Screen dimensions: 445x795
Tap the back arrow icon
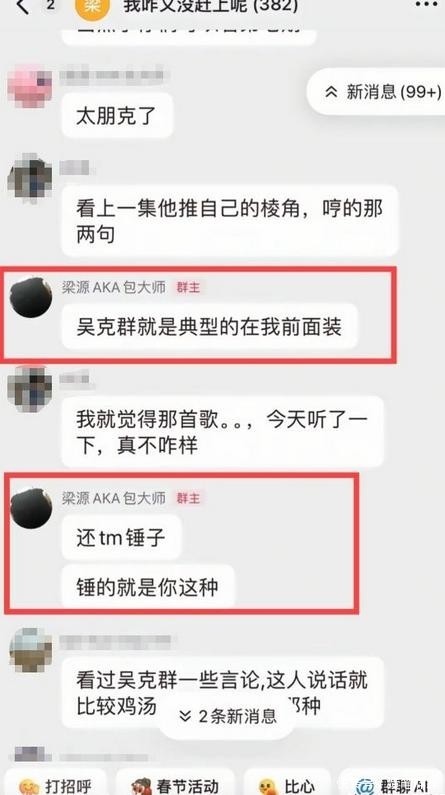(23, 6)
